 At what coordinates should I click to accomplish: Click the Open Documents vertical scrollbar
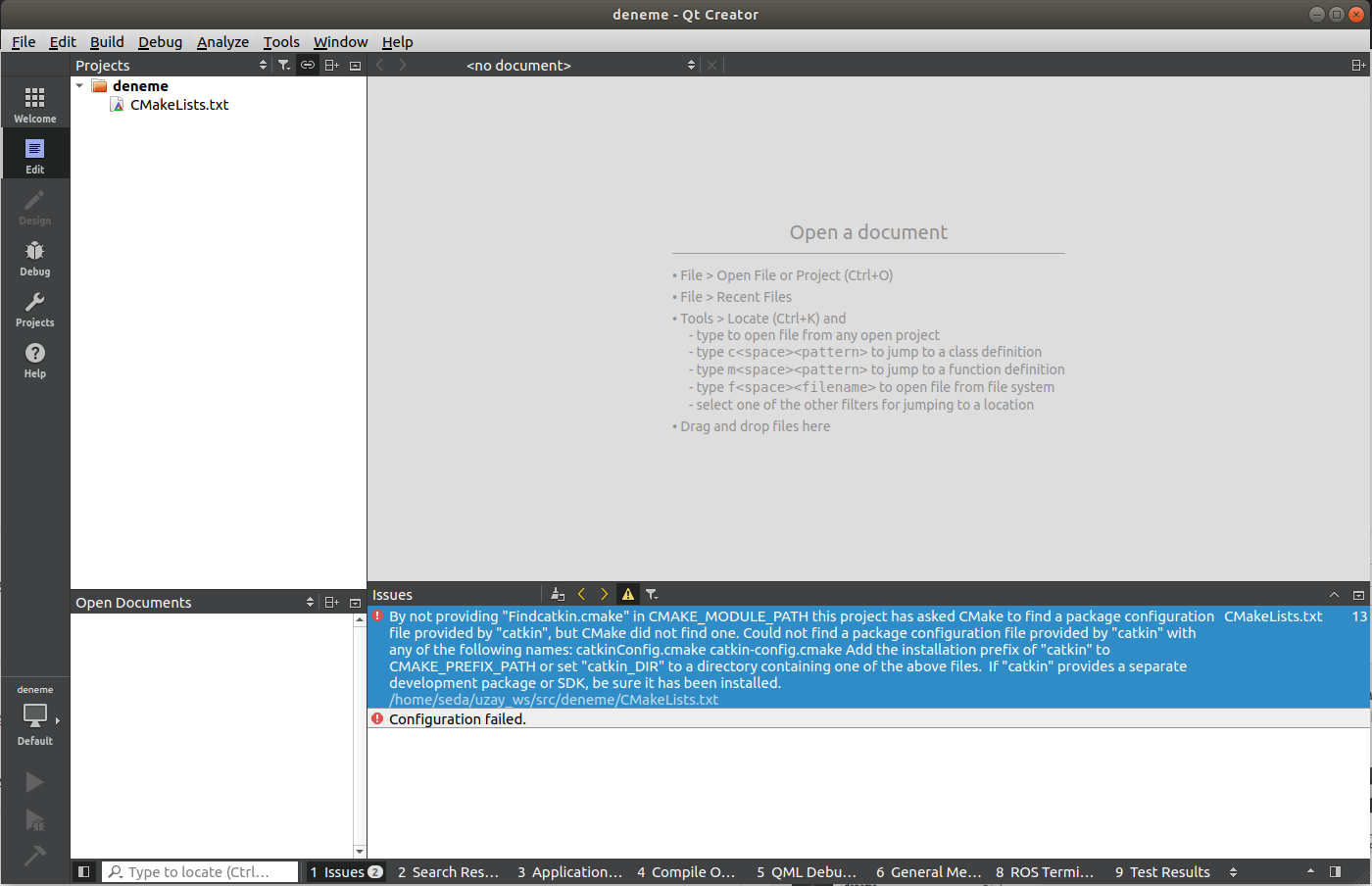(x=359, y=735)
